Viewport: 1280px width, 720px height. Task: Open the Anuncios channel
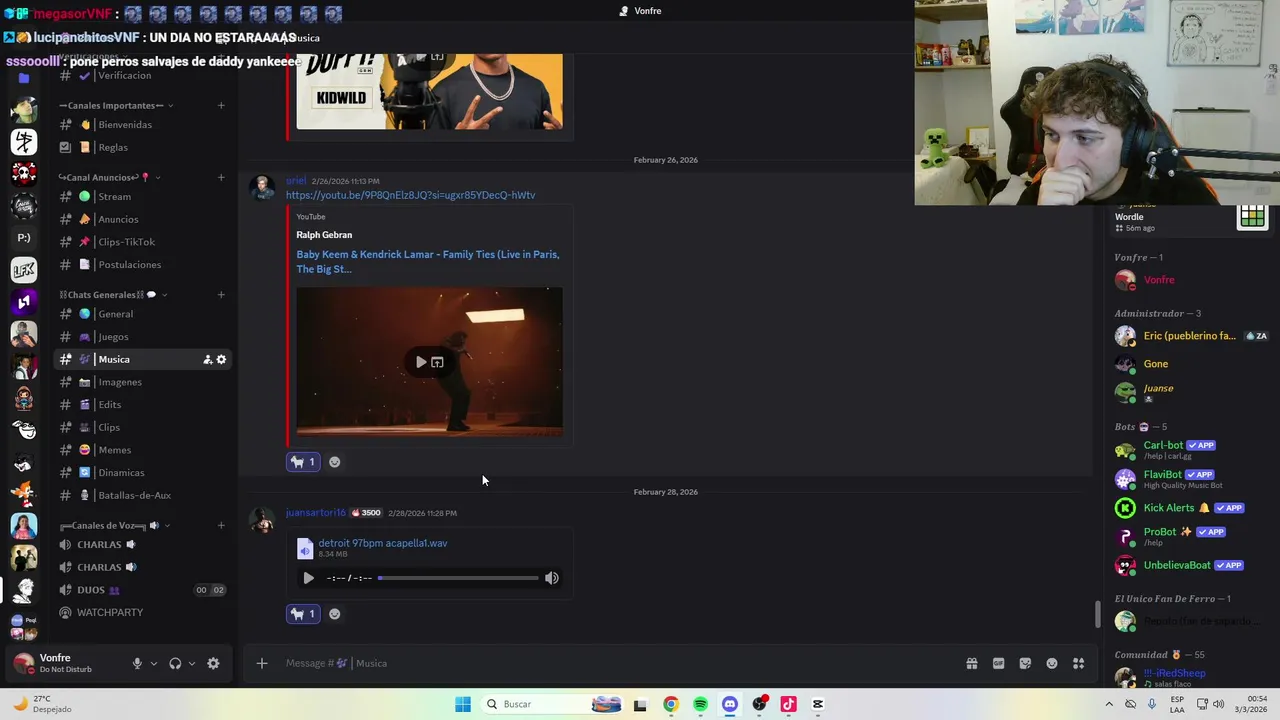point(142,219)
